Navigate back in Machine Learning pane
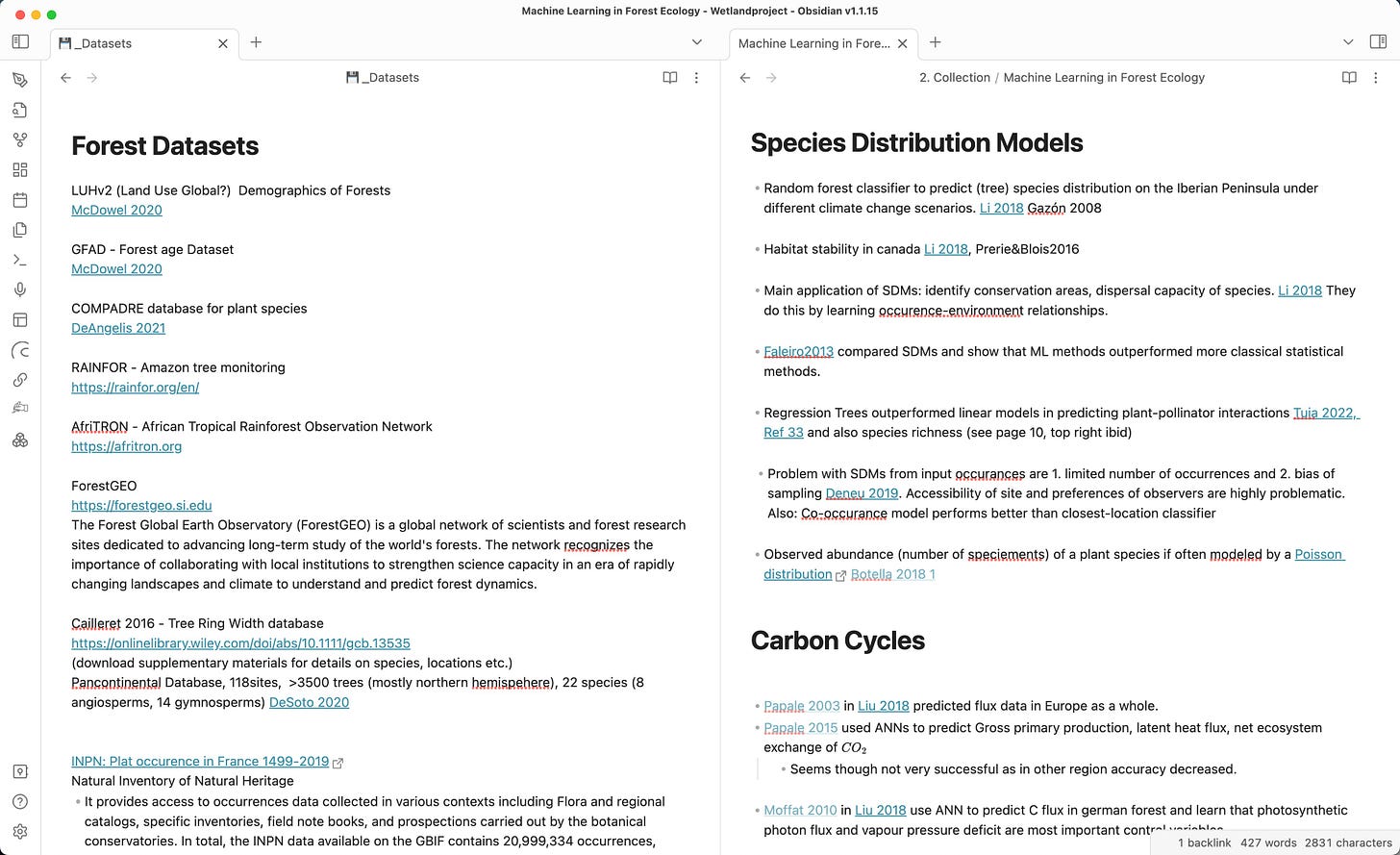1400x855 pixels. click(x=744, y=78)
